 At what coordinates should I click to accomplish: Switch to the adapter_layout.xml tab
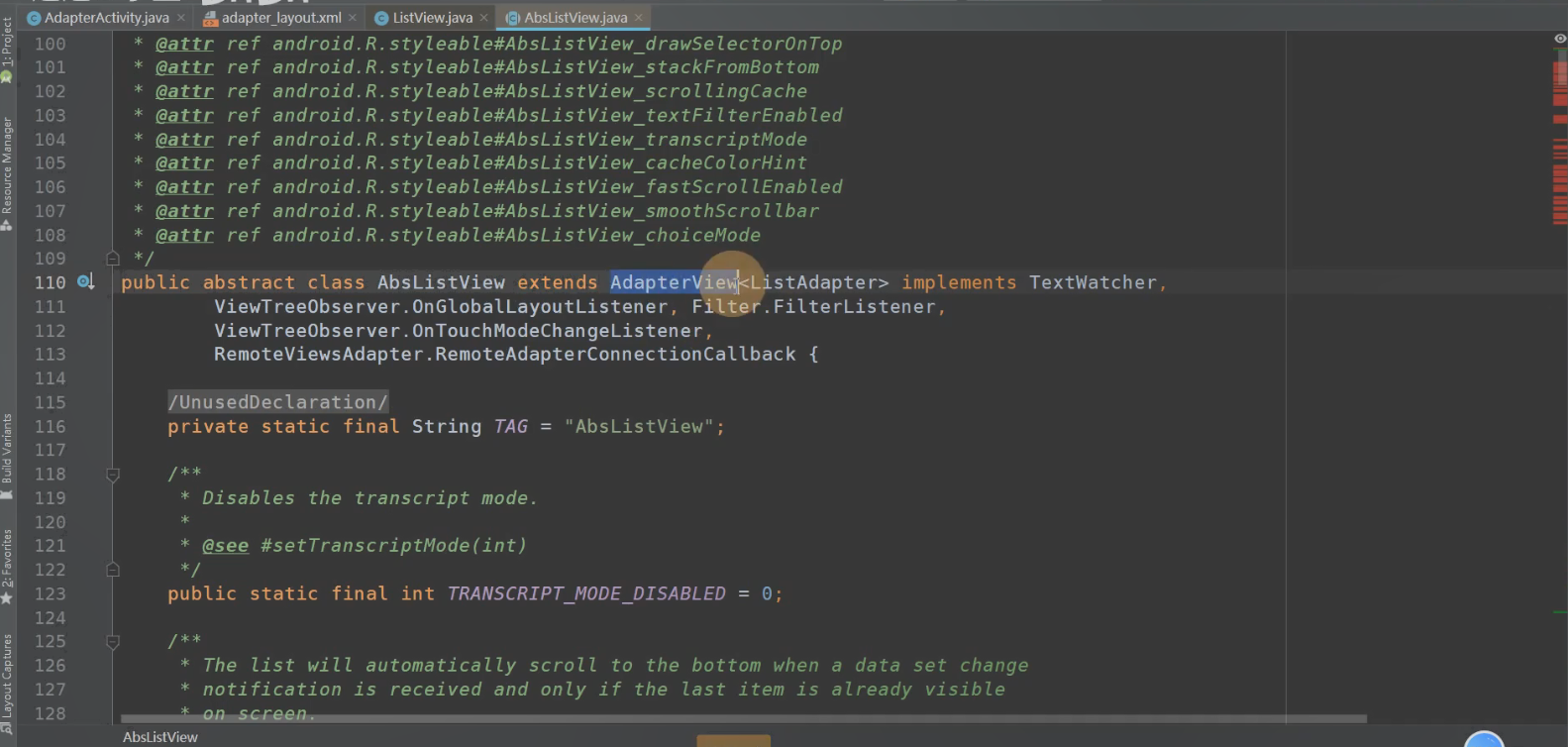(x=281, y=18)
